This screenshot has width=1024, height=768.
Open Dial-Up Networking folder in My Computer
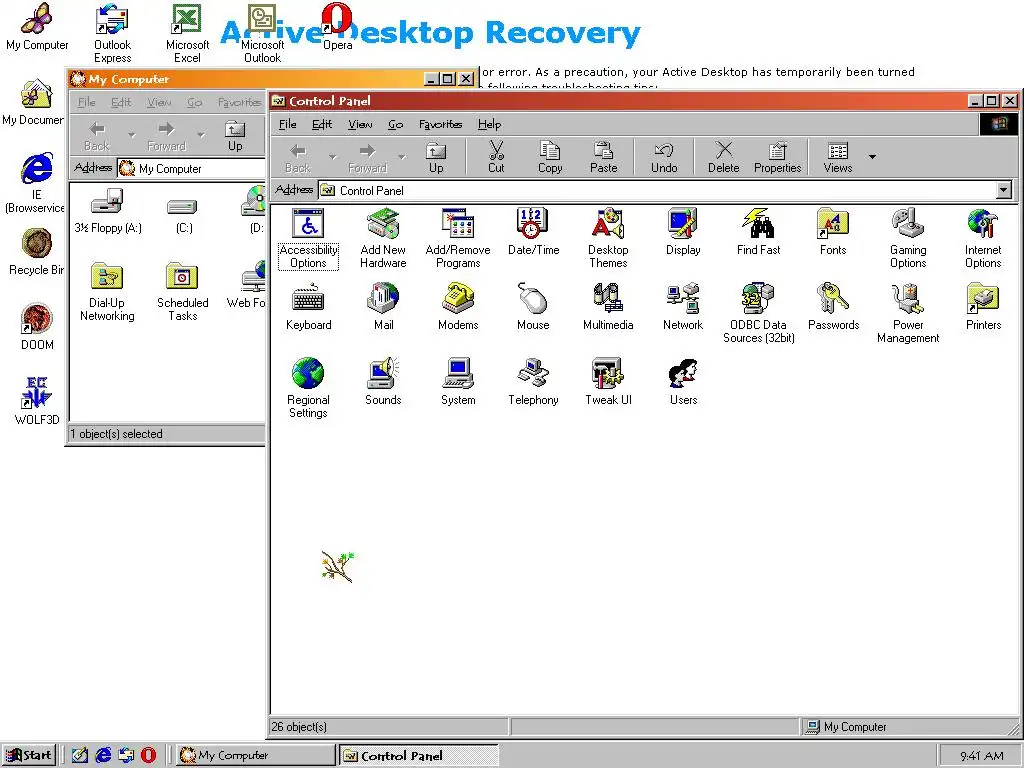coord(107,292)
